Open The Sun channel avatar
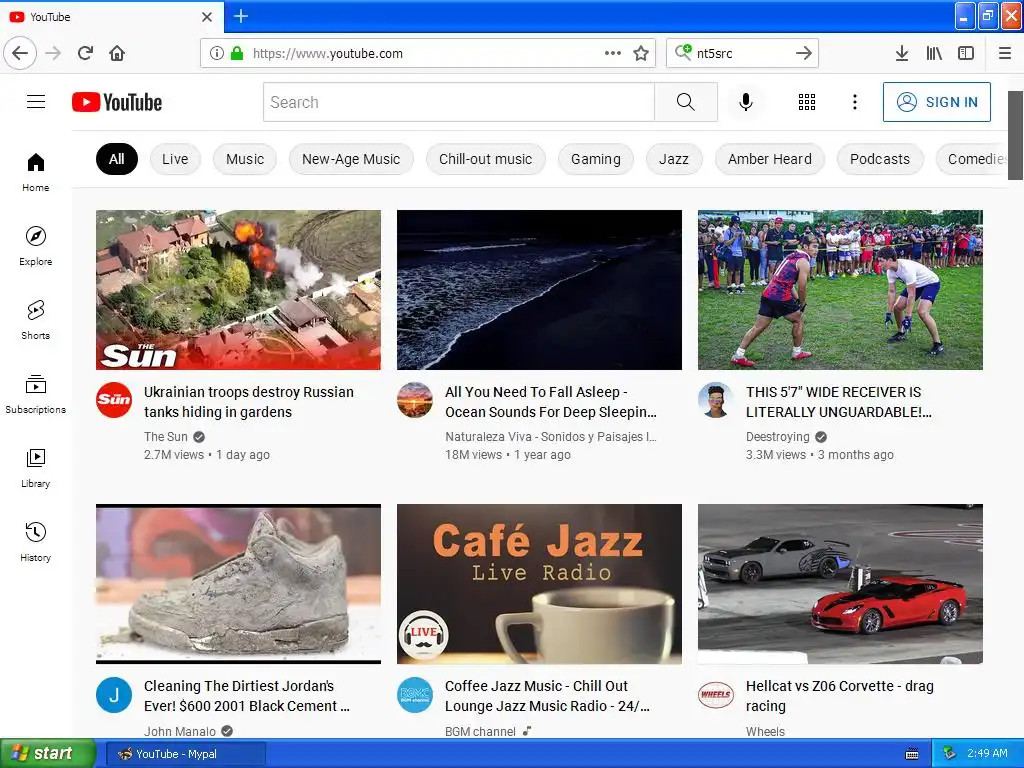The image size is (1024, 768). [x=114, y=400]
